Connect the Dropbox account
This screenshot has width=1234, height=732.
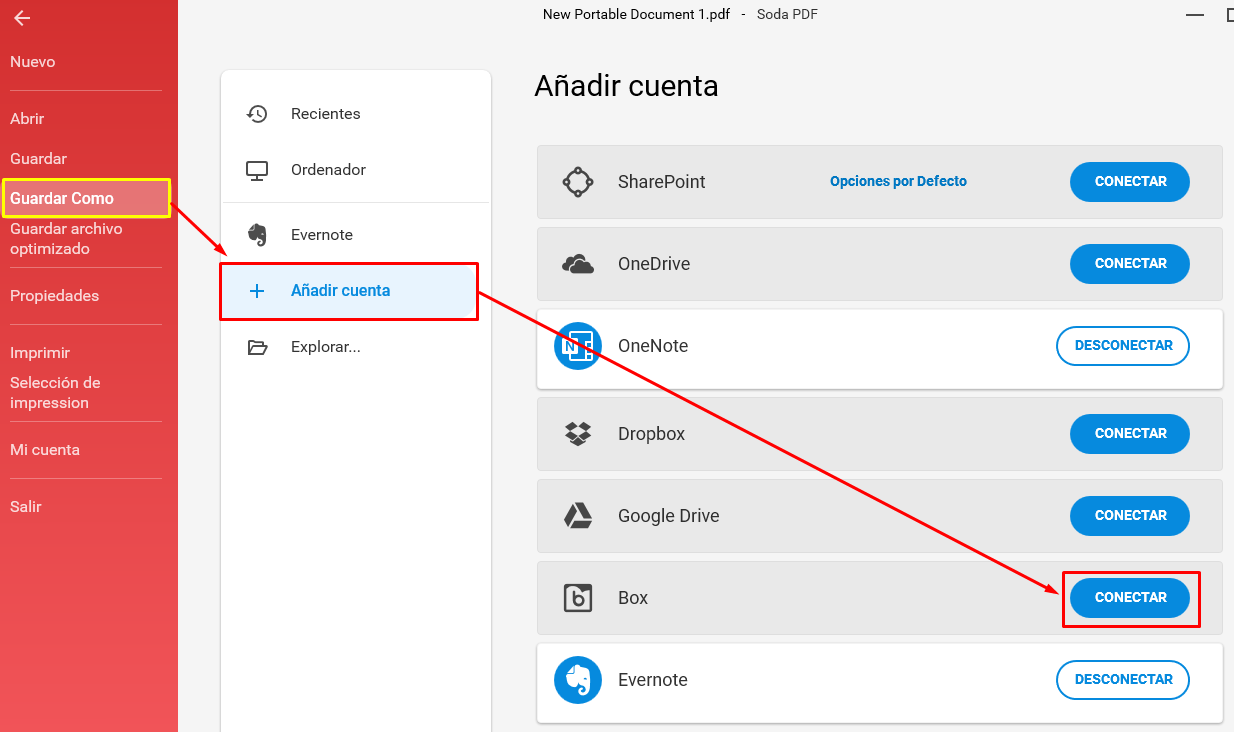[1130, 434]
